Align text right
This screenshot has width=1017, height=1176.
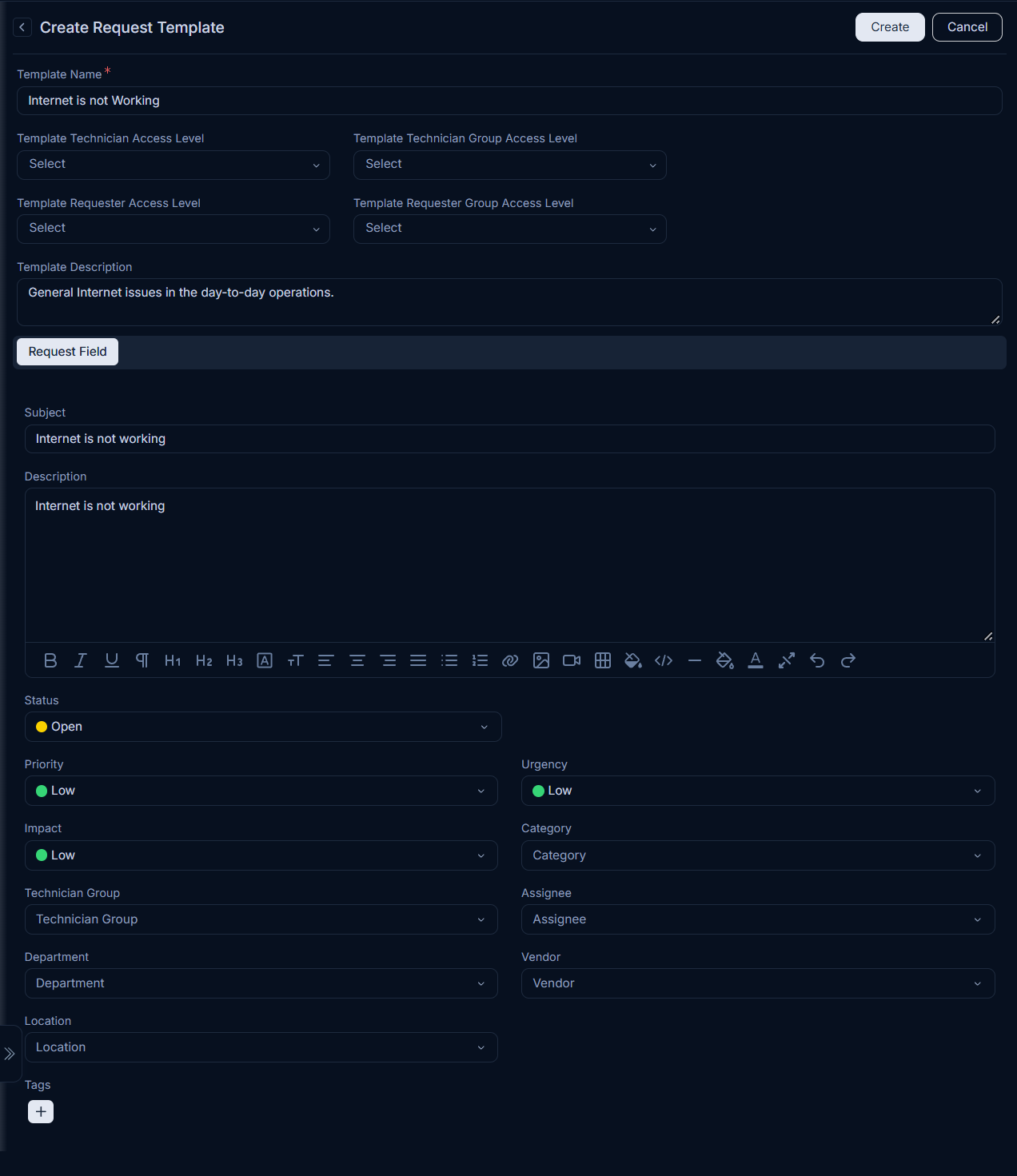pyautogui.click(x=388, y=660)
